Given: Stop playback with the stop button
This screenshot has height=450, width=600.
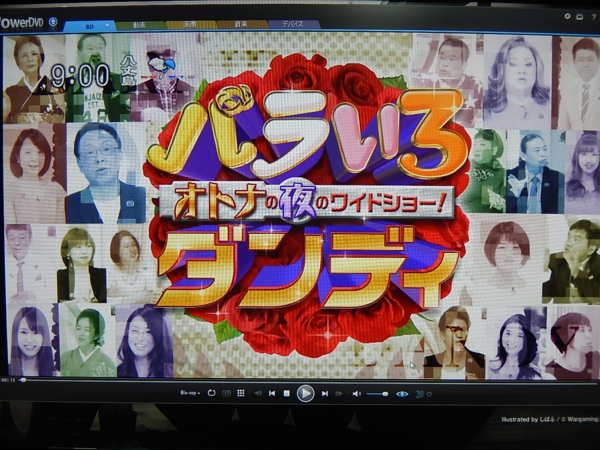Looking at the screenshot, I should [287, 393].
